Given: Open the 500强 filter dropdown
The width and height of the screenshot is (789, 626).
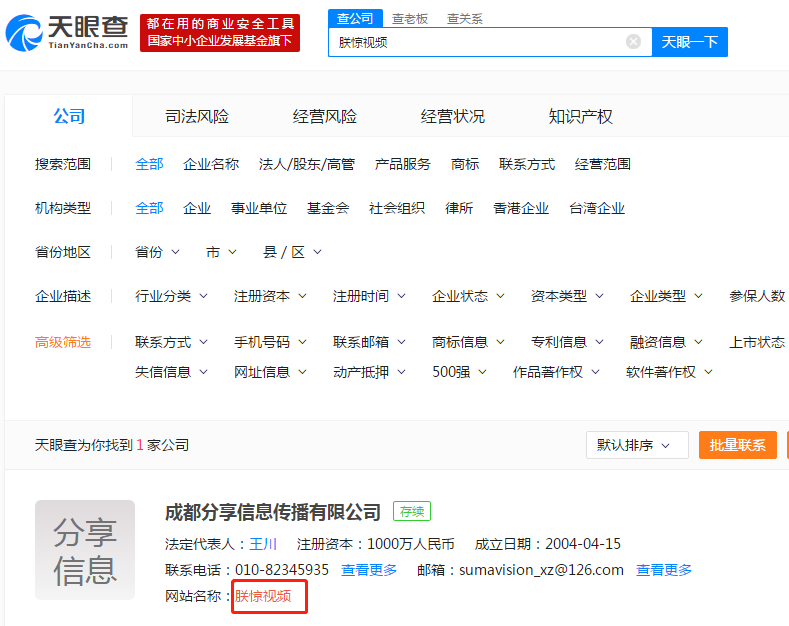Looking at the screenshot, I should tap(459, 372).
